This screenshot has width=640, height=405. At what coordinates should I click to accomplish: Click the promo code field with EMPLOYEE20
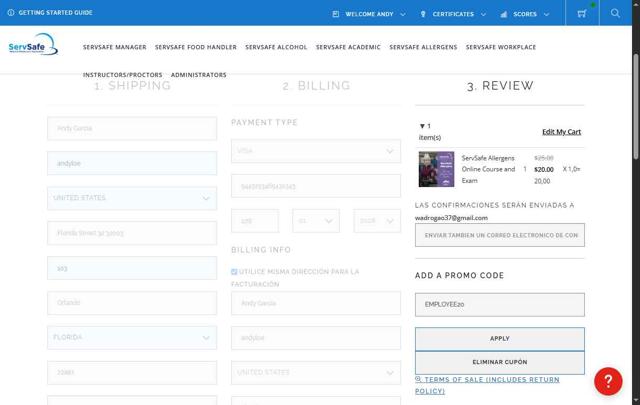pos(500,305)
